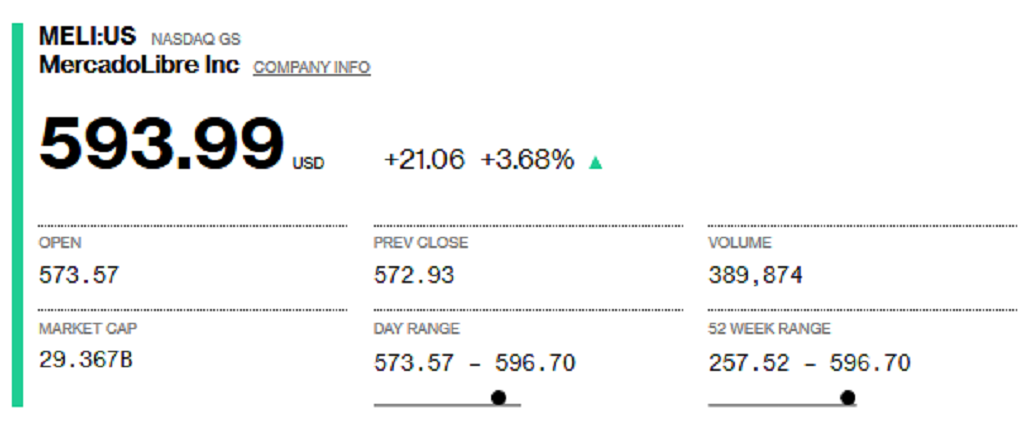Click the +3.68% percent change
Viewport: 1024px width, 440px height.
point(528,160)
